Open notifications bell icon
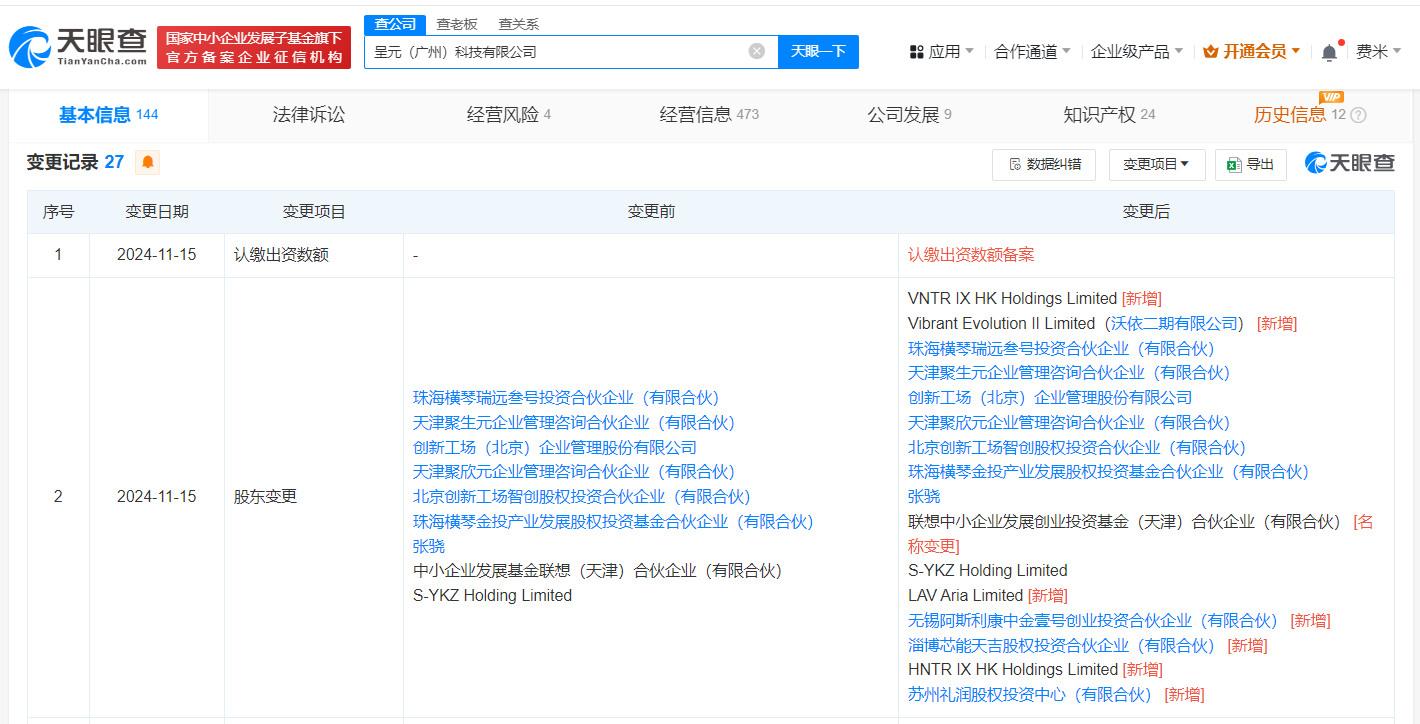The image size is (1420, 724). click(1329, 52)
